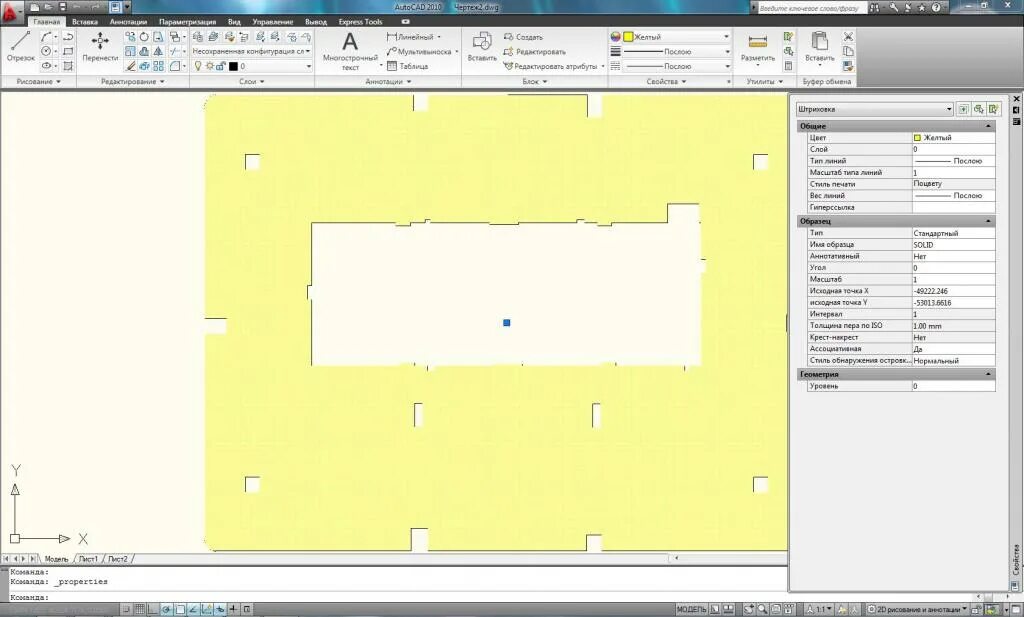Toggle the МОДЕЛЬ space button
The width and height of the screenshot is (1024, 617).
click(x=691, y=609)
